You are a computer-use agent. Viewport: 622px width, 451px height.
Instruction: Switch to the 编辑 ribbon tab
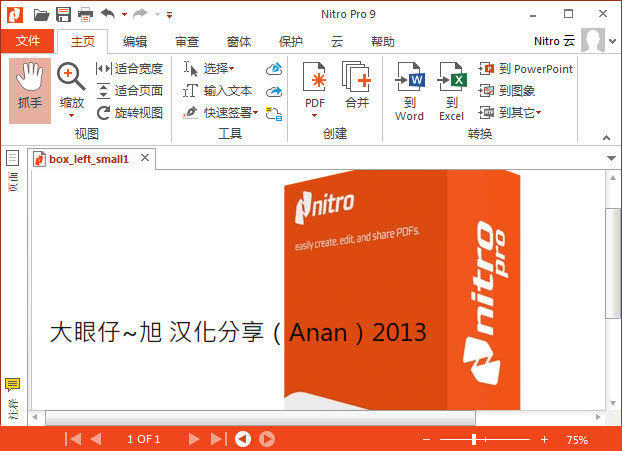134,41
